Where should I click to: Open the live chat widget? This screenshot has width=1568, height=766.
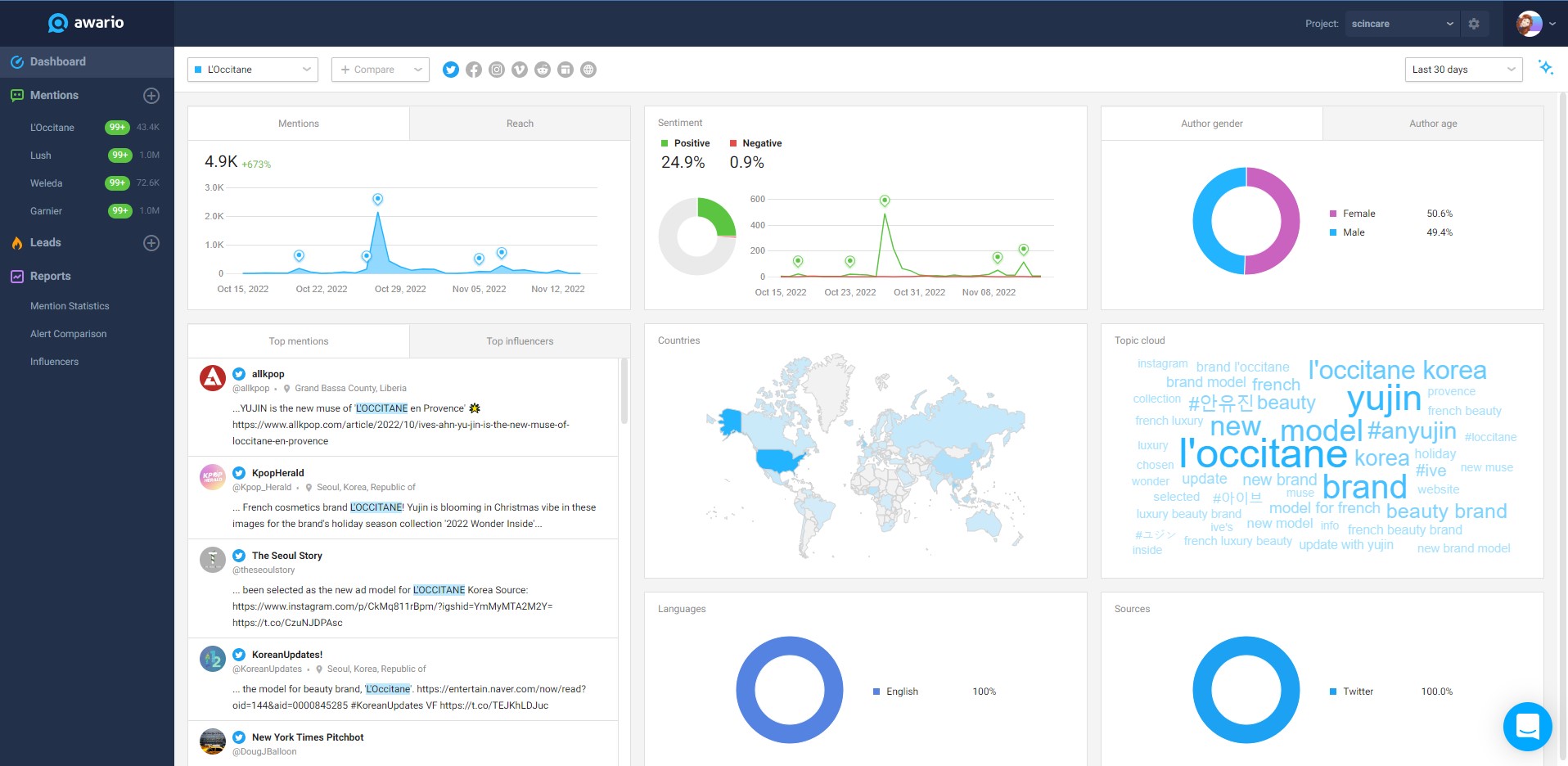click(x=1528, y=727)
